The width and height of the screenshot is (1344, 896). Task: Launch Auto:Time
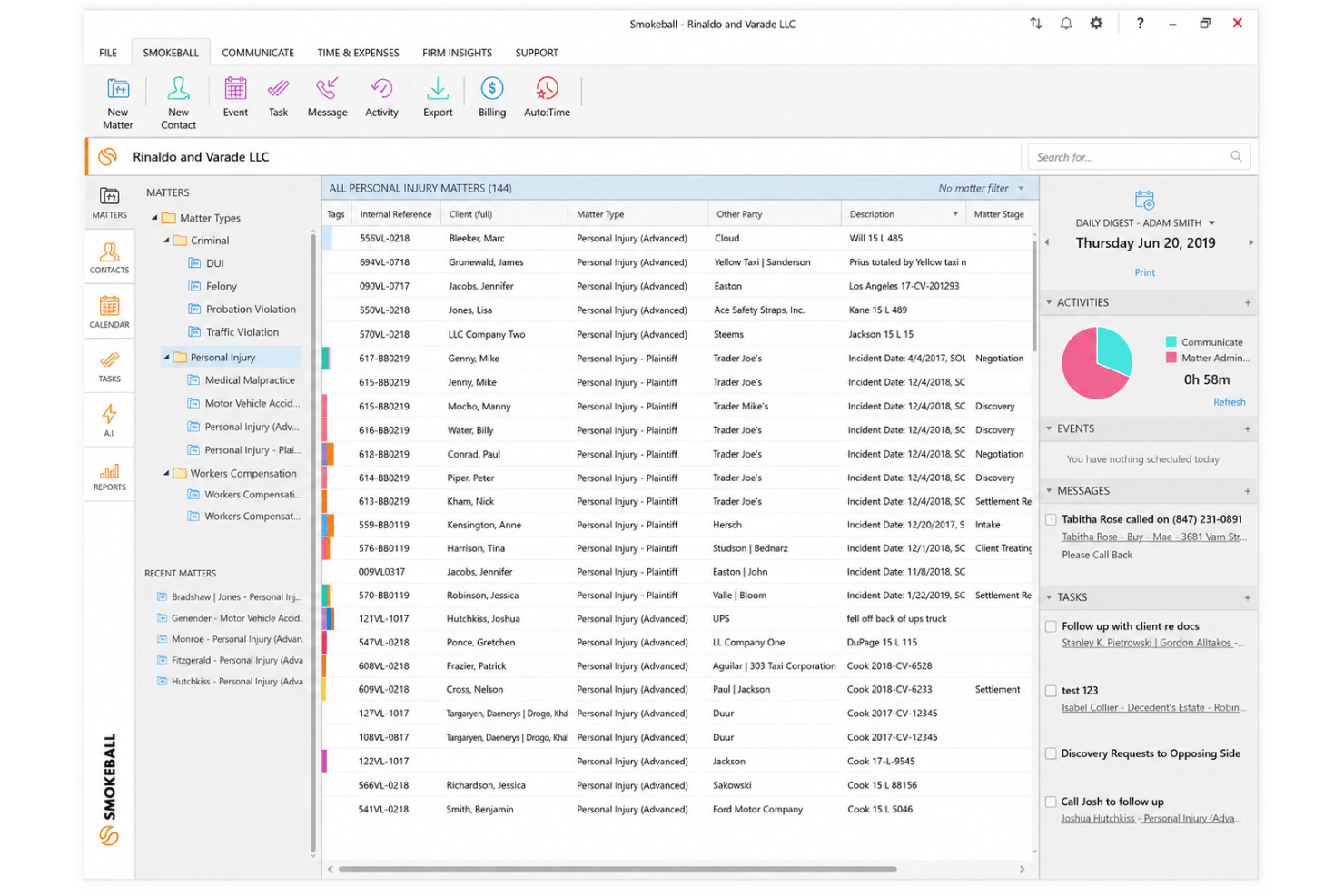(x=547, y=97)
